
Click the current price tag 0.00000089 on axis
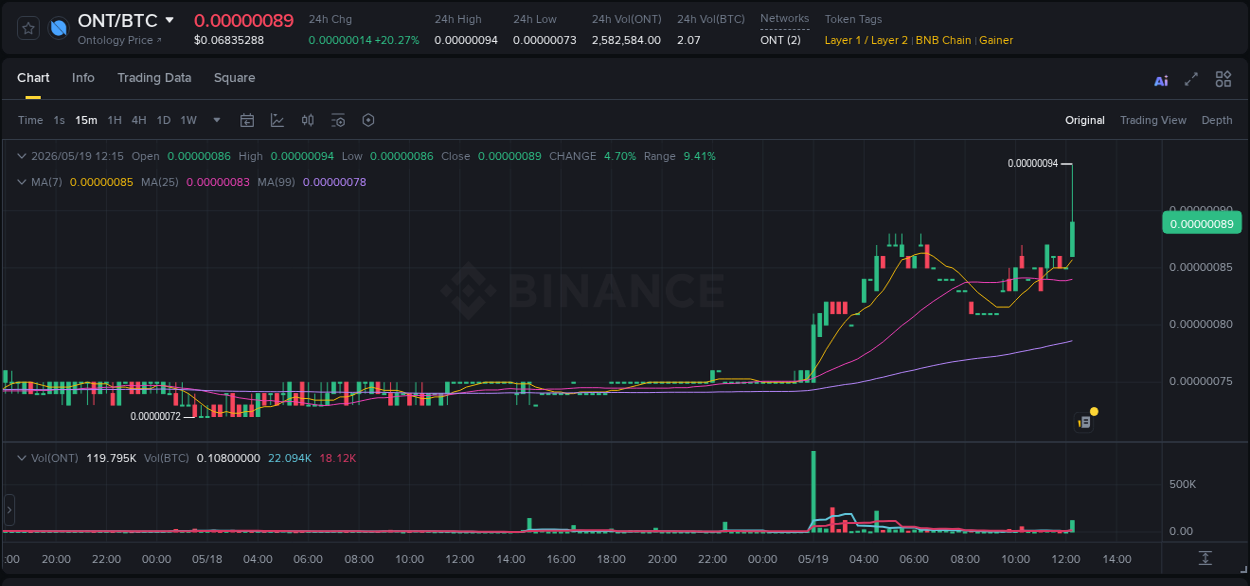tap(1200, 224)
